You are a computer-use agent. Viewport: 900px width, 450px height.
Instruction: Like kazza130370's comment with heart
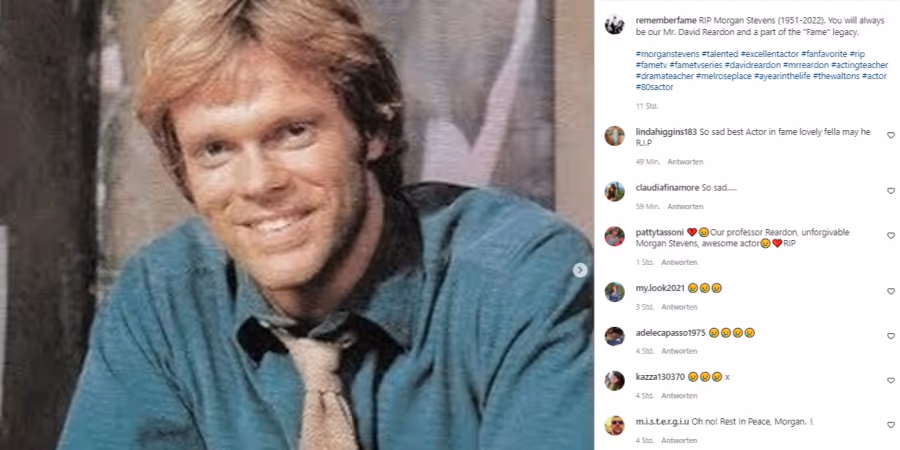point(891,381)
